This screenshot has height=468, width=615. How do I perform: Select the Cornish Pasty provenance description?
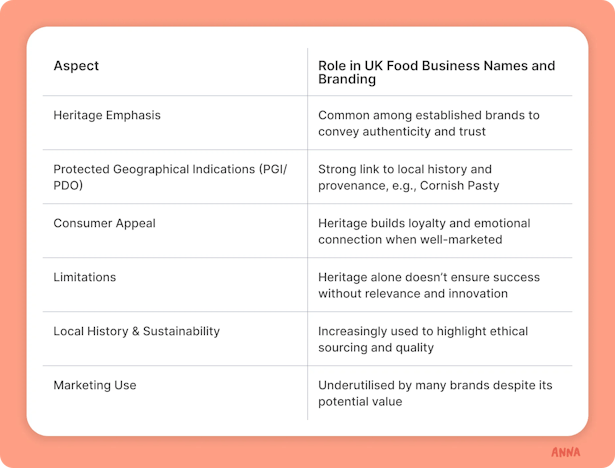(x=409, y=177)
